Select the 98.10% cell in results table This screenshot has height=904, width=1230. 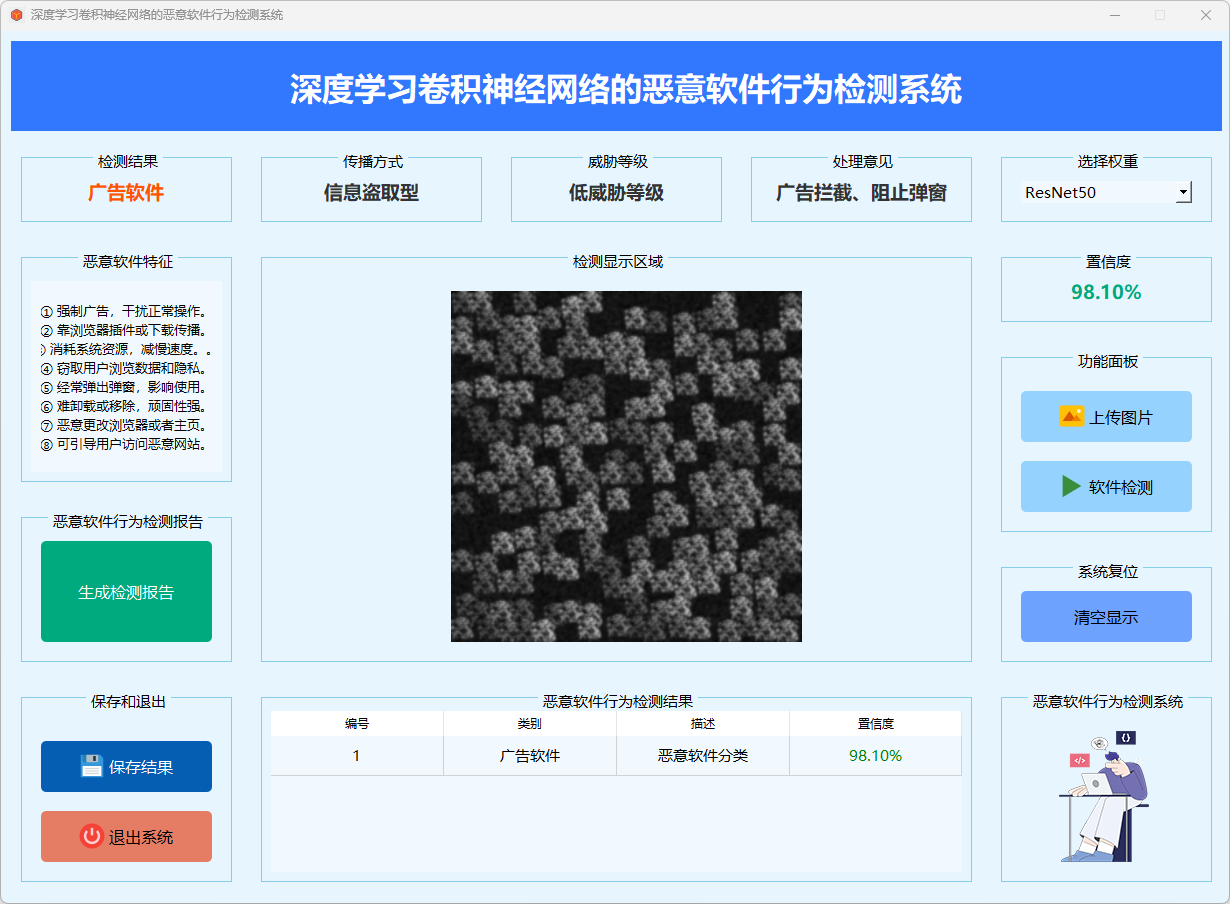[875, 756]
